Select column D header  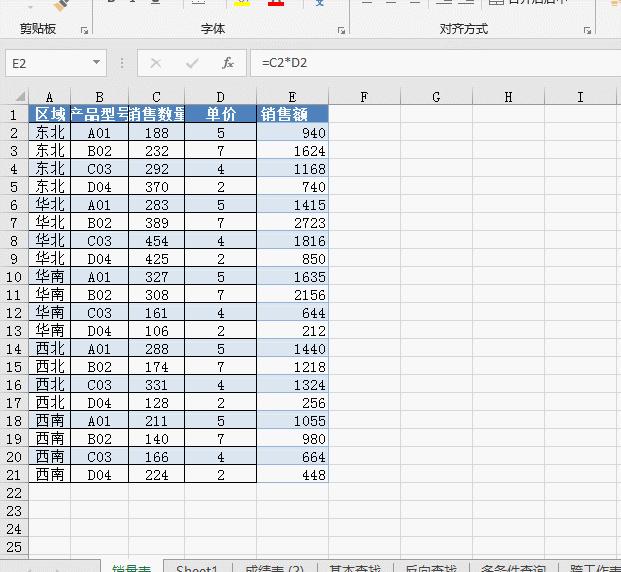click(x=221, y=97)
